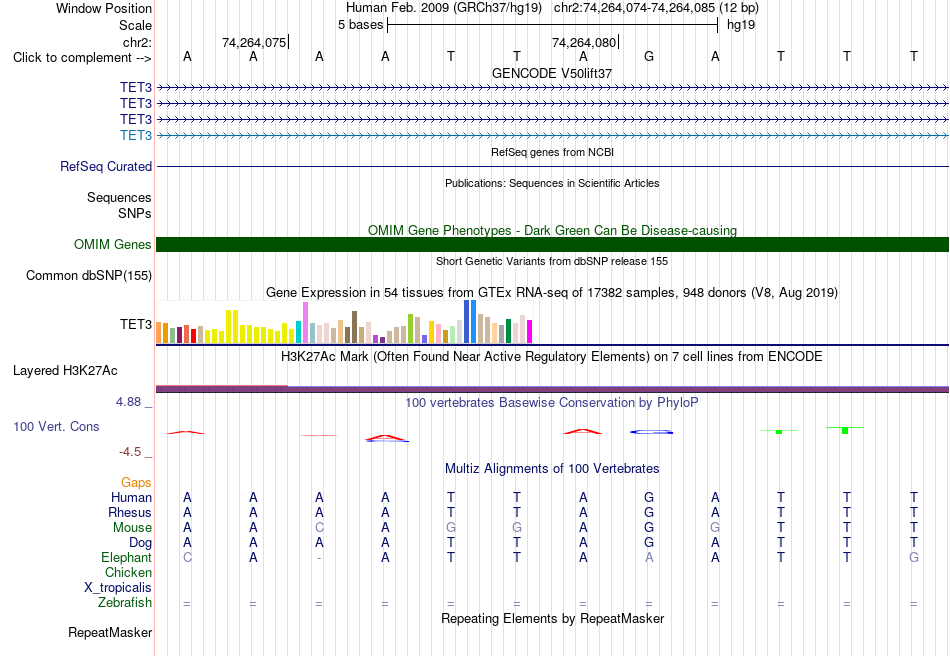Click the dash gap in the Elephant row
Image resolution: width=950 pixels, height=656 pixels.
pos(319,558)
